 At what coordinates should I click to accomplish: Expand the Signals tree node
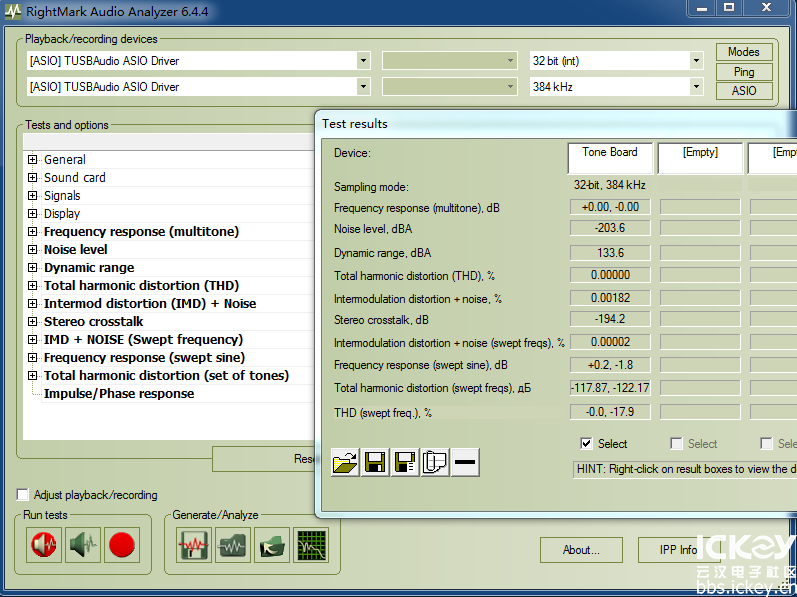33,196
